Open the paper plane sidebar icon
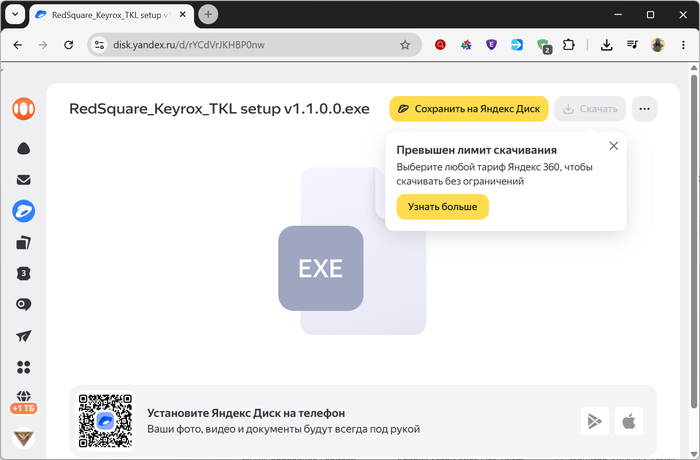The height and width of the screenshot is (460, 700). (24, 336)
